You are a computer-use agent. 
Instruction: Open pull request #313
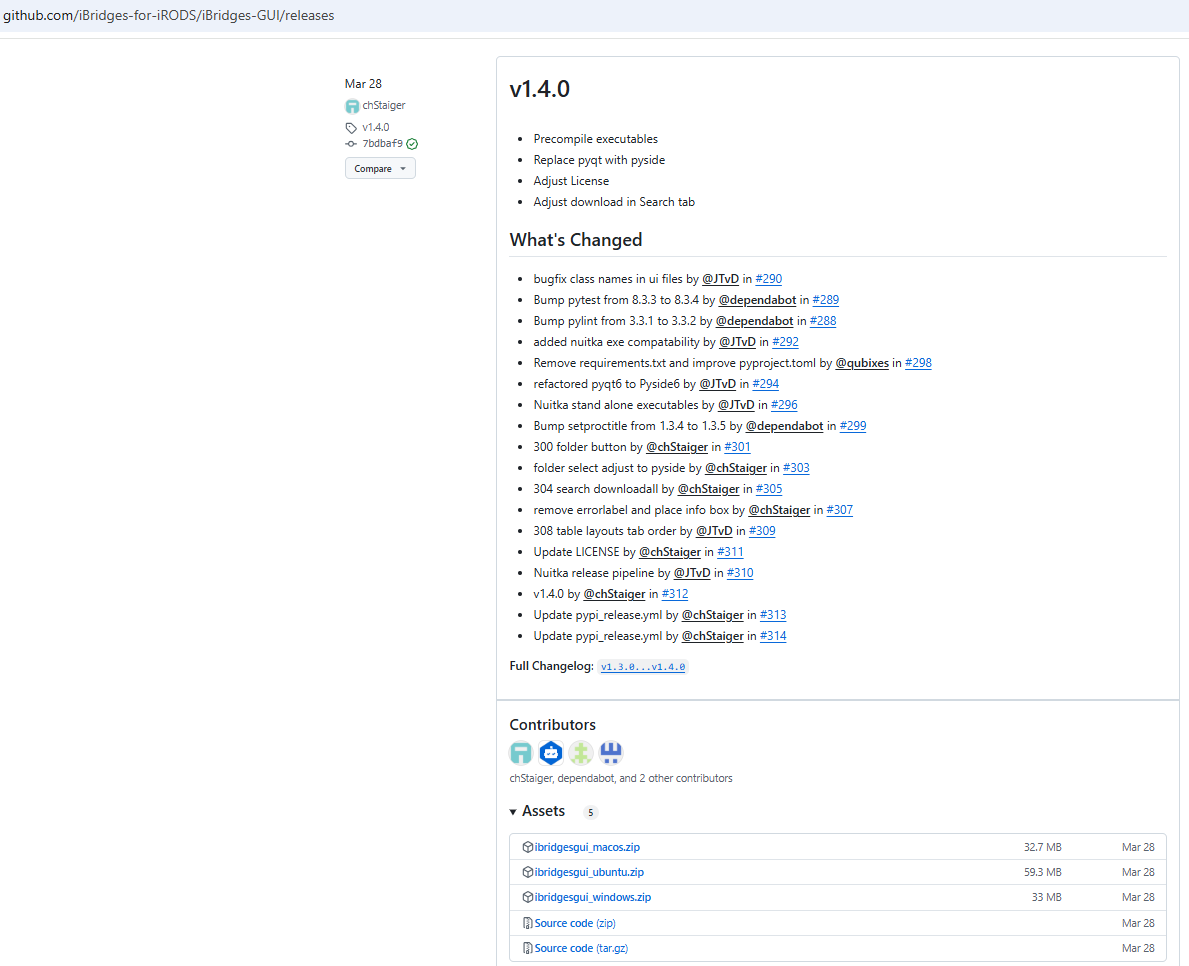pos(773,615)
